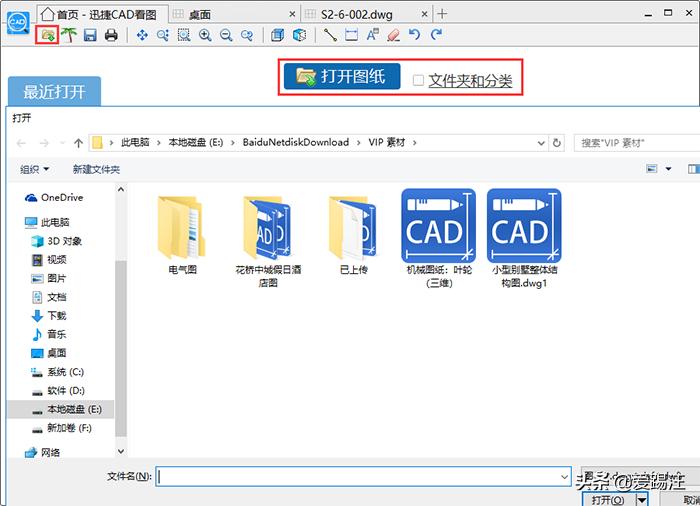Viewport: 700px width, 506px height.
Task: Click the 打开图纸 button
Action: pos(342,76)
